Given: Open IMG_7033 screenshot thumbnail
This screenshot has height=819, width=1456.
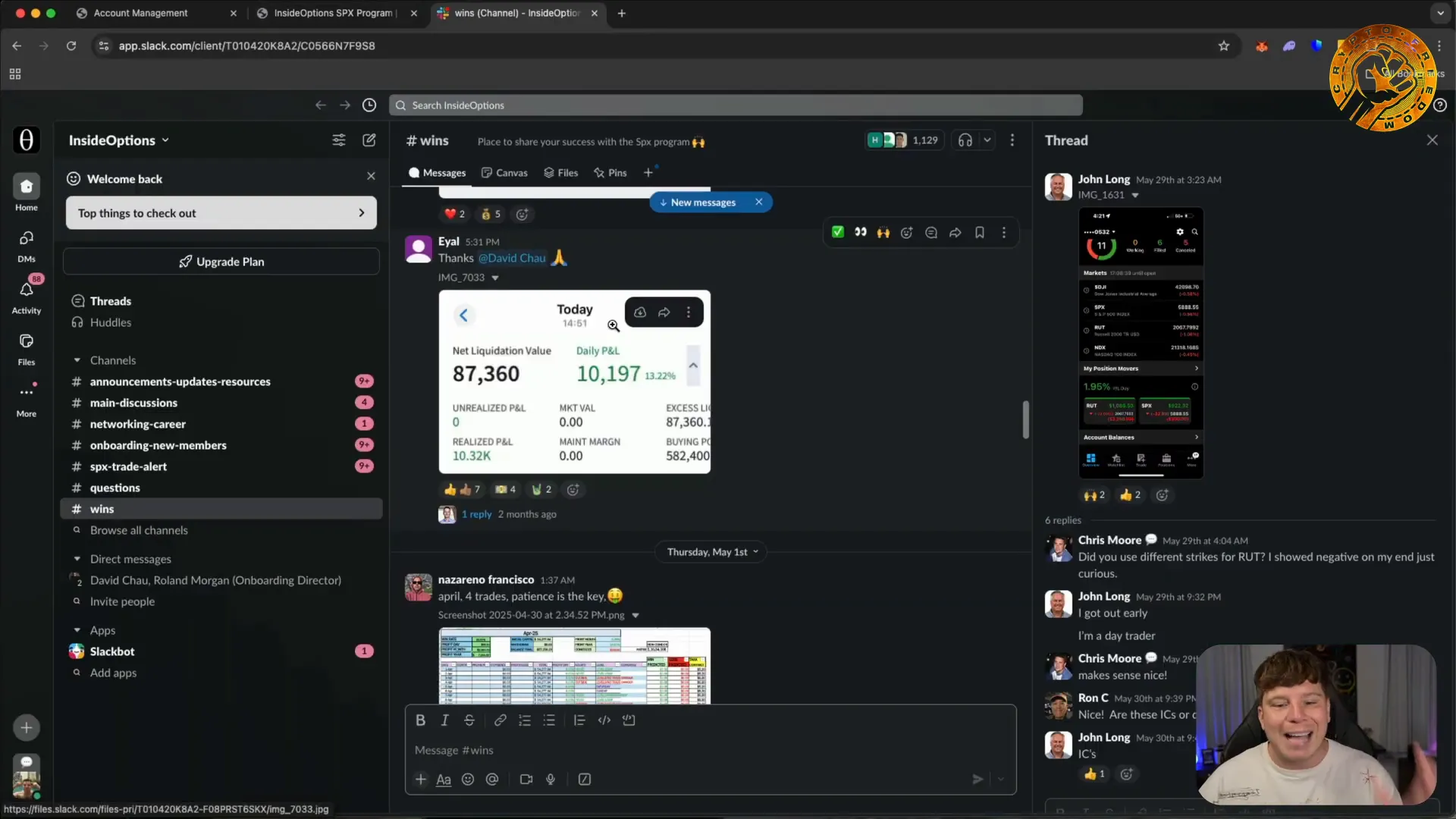Looking at the screenshot, I should coord(575,382).
